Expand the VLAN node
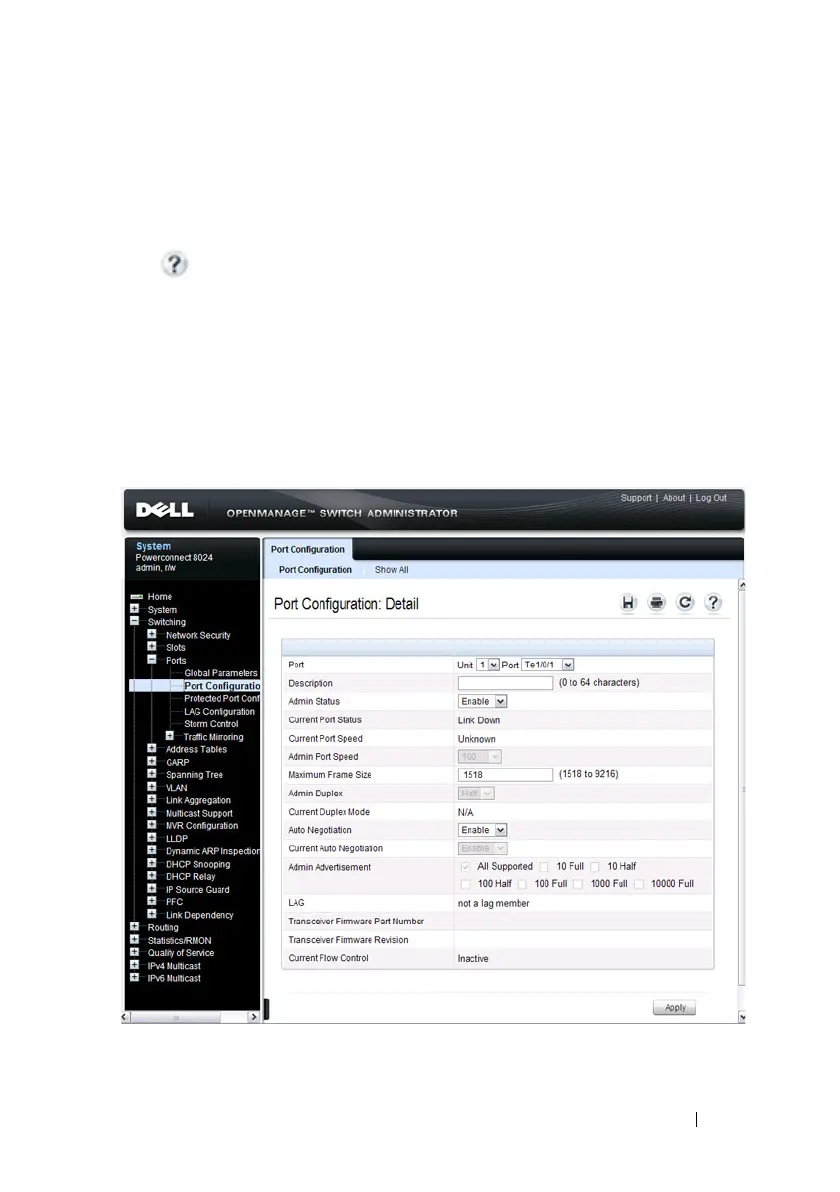This screenshot has height=1192, width=840. point(152,787)
